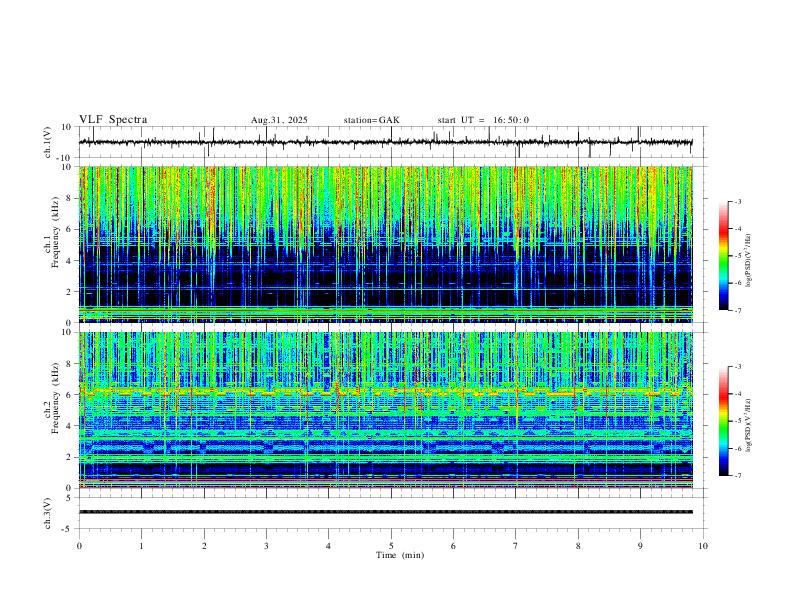
Task: Click time axis tick label "7"
Action: [516, 546]
